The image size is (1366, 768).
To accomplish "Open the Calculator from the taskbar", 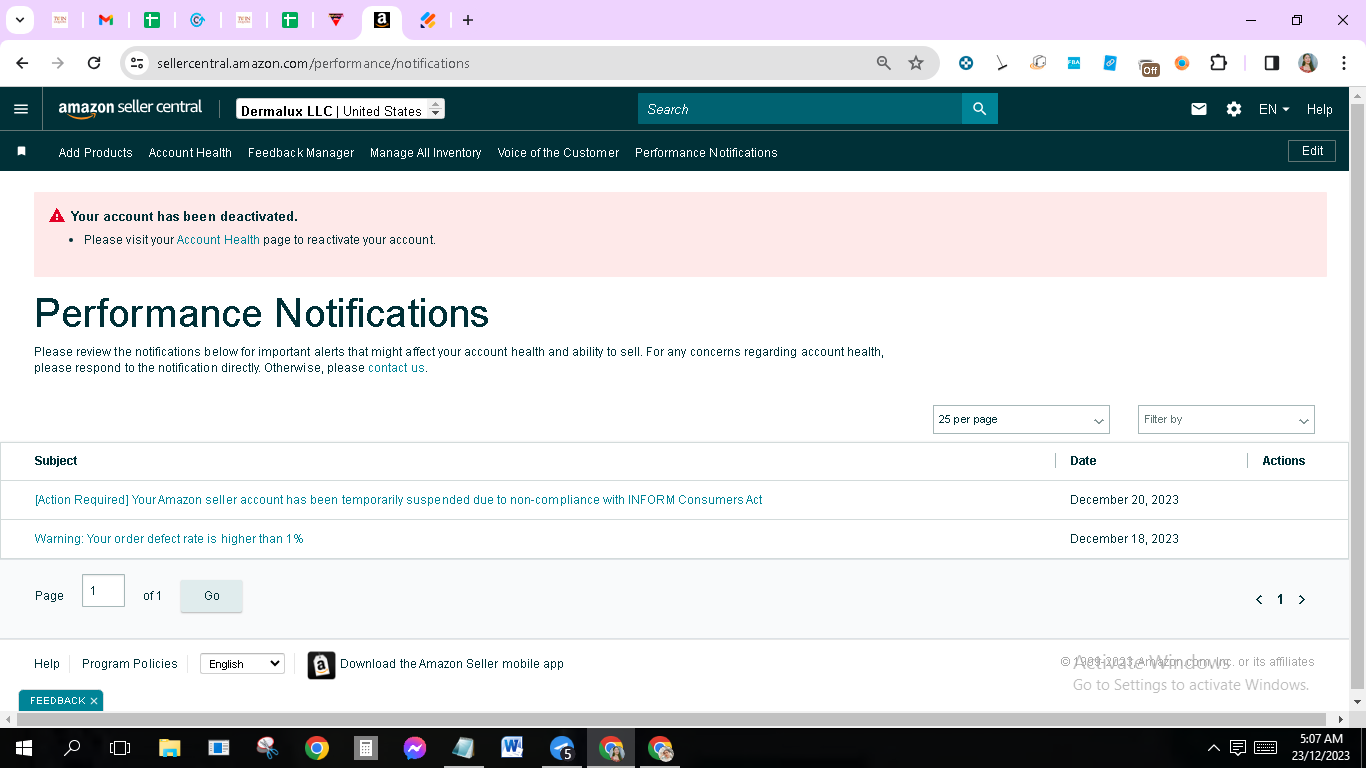I will coord(366,748).
